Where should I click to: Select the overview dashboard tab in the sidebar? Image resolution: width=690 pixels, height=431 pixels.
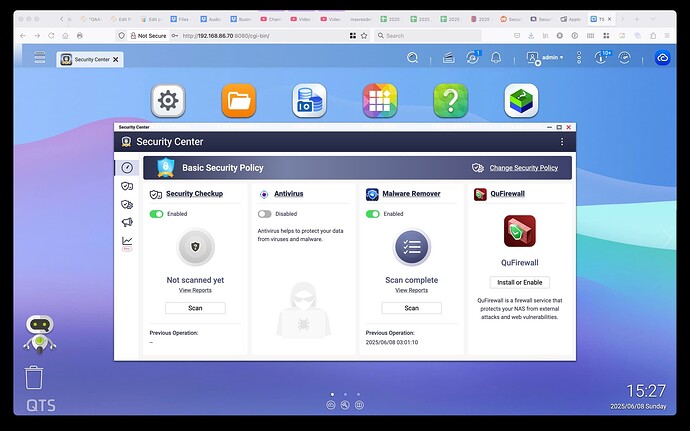[127, 167]
